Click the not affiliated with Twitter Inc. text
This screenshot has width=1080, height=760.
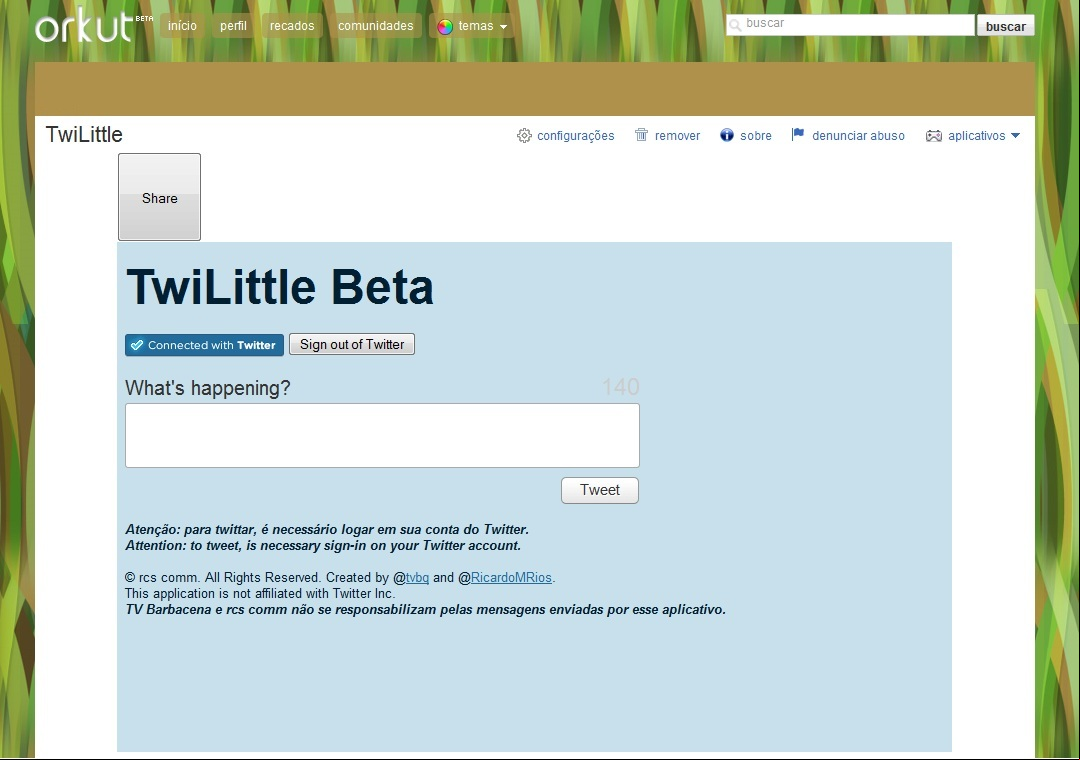pyautogui.click(x=260, y=593)
